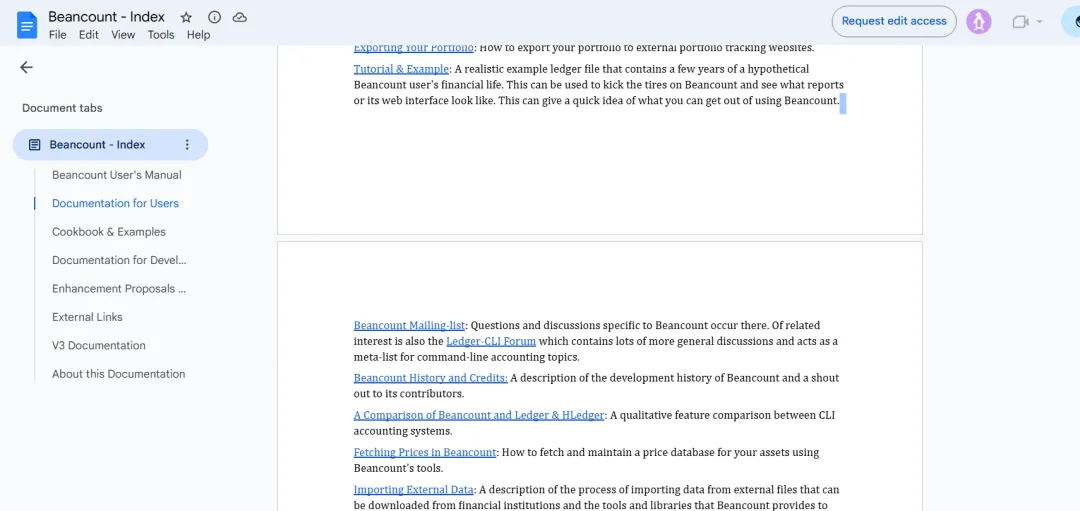Image resolution: width=1080 pixels, height=511 pixels.
Task: Click Request edit access button
Action: coord(894,21)
